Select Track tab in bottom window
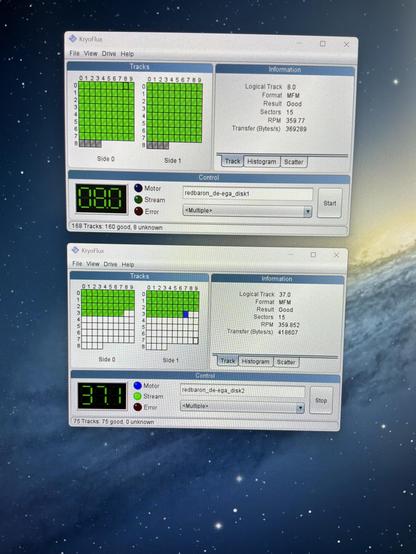The height and width of the screenshot is (554, 416). (x=227, y=361)
